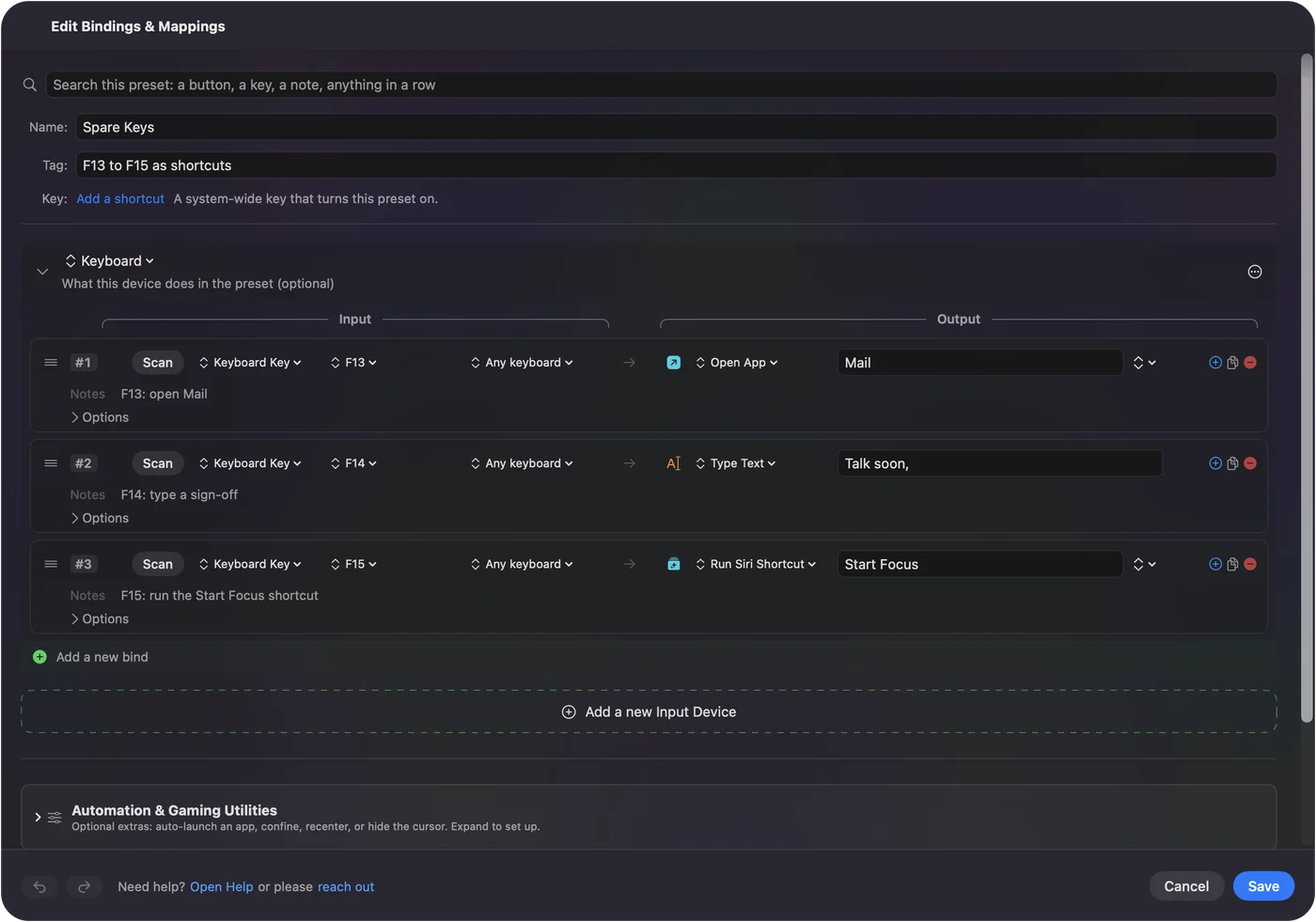
Task: Open the Mail app picker stepper
Action: (1144, 363)
